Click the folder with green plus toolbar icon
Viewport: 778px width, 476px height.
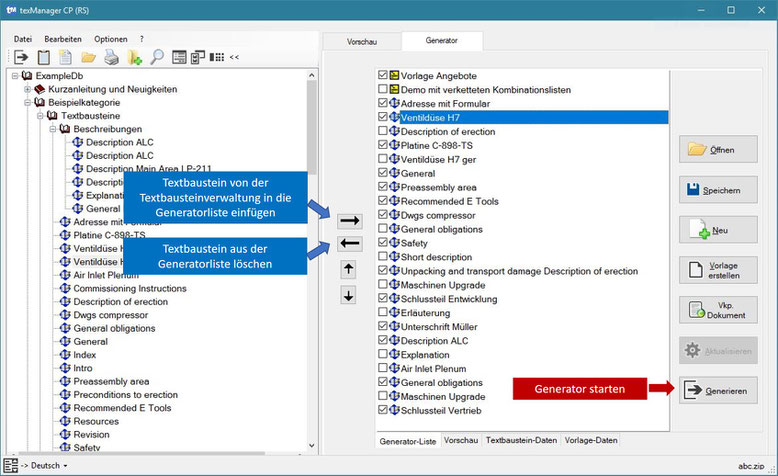click(x=134, y=58)
